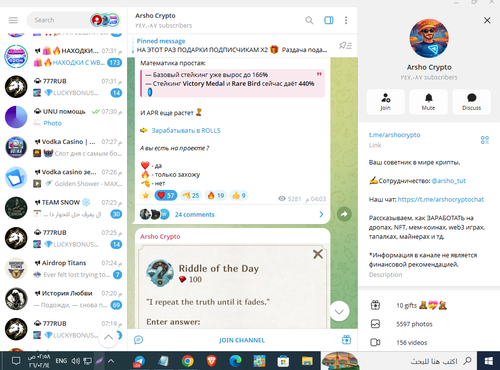Open the UNU помощь chat
500x370 pixels.
63,117
